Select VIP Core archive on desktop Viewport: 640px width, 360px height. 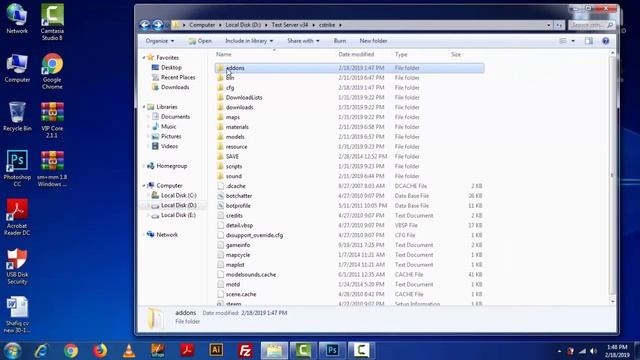pyautogui.click(x=52, y=120)
